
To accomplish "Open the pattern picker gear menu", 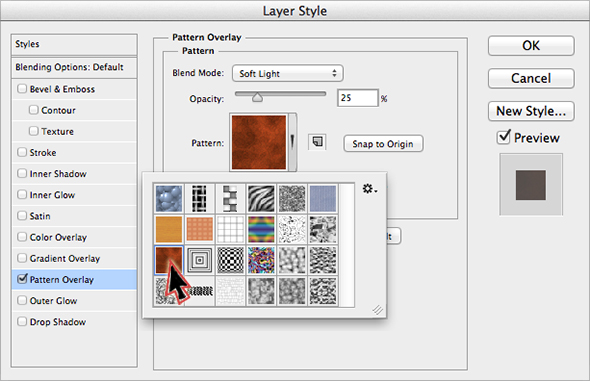I will (x=370, y=189).
